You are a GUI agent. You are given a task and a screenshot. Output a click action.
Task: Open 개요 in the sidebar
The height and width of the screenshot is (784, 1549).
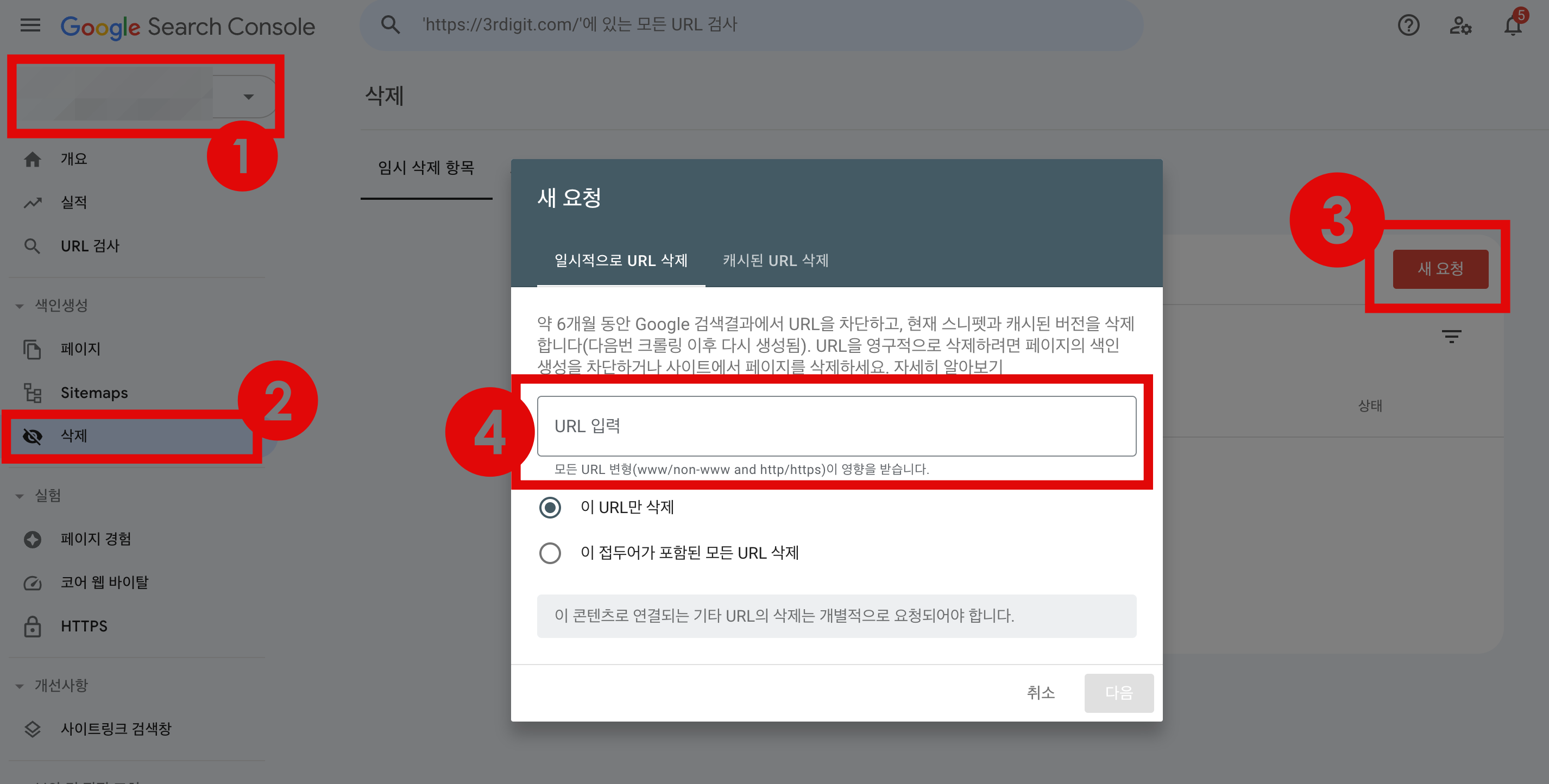coord(73,159)
